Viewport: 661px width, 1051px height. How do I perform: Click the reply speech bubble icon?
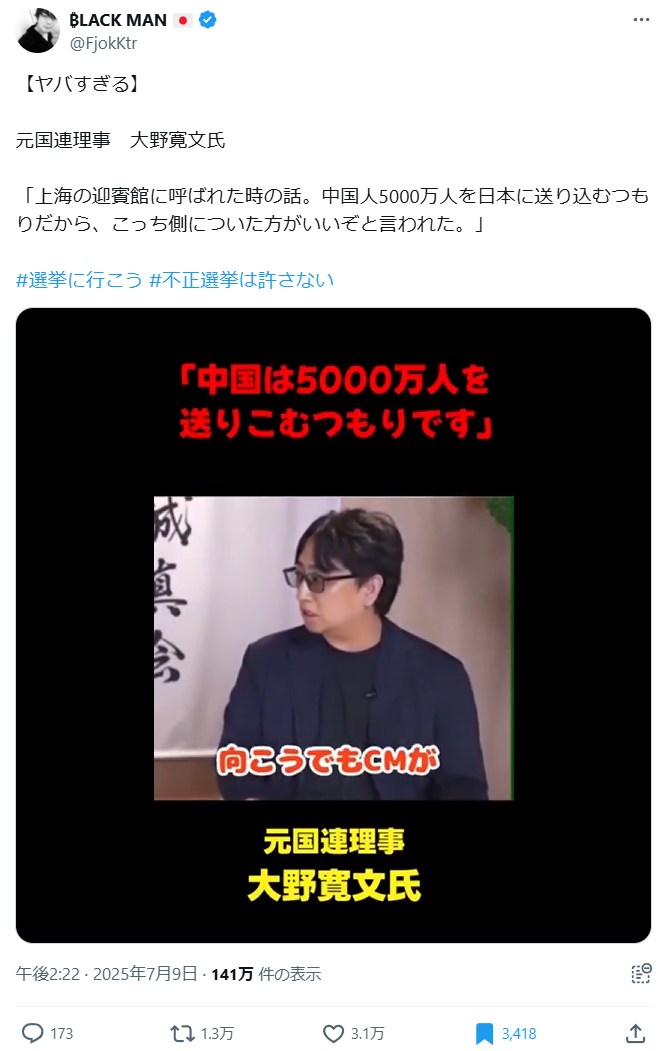(33, 1033)
